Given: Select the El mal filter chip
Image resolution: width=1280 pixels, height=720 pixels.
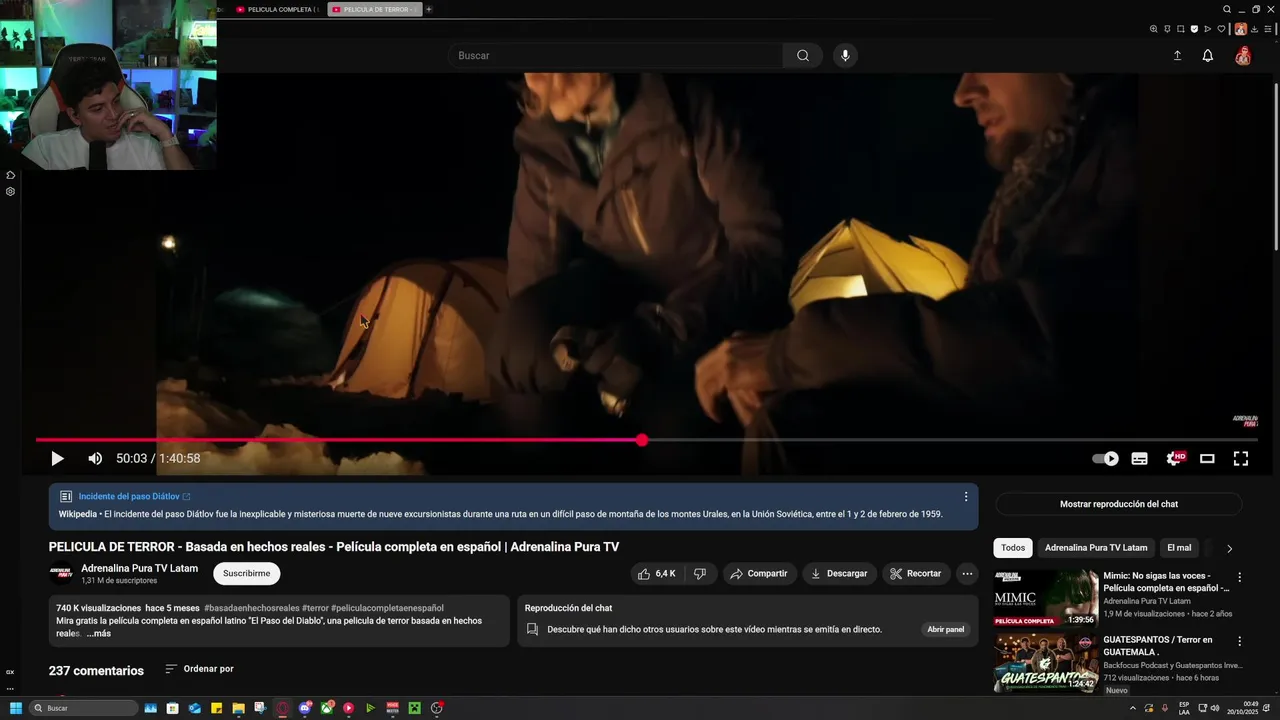Looking at the screenshot, I should (x=1179, y=548).
